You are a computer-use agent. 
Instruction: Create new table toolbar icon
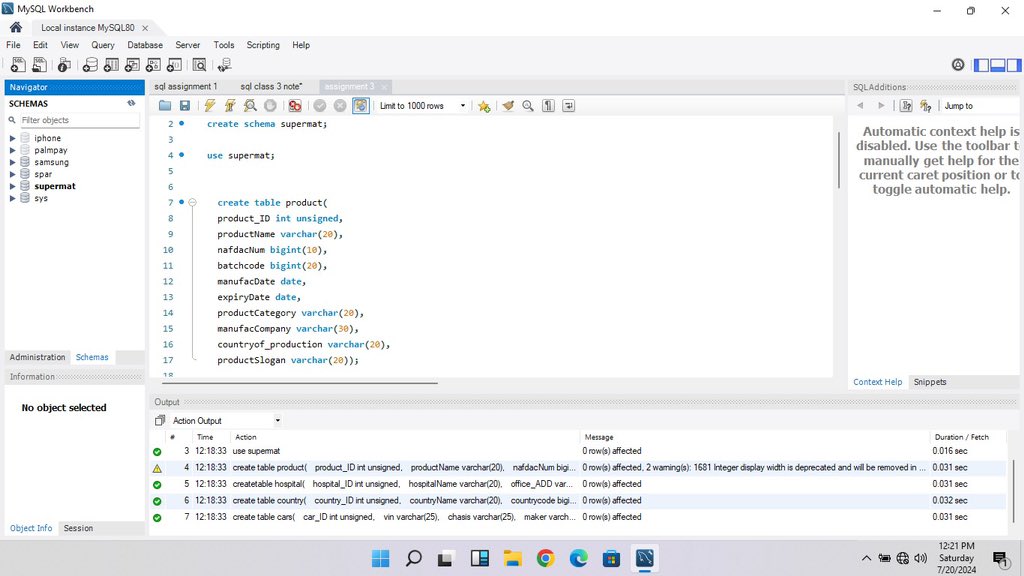click(x=111, y=65)
